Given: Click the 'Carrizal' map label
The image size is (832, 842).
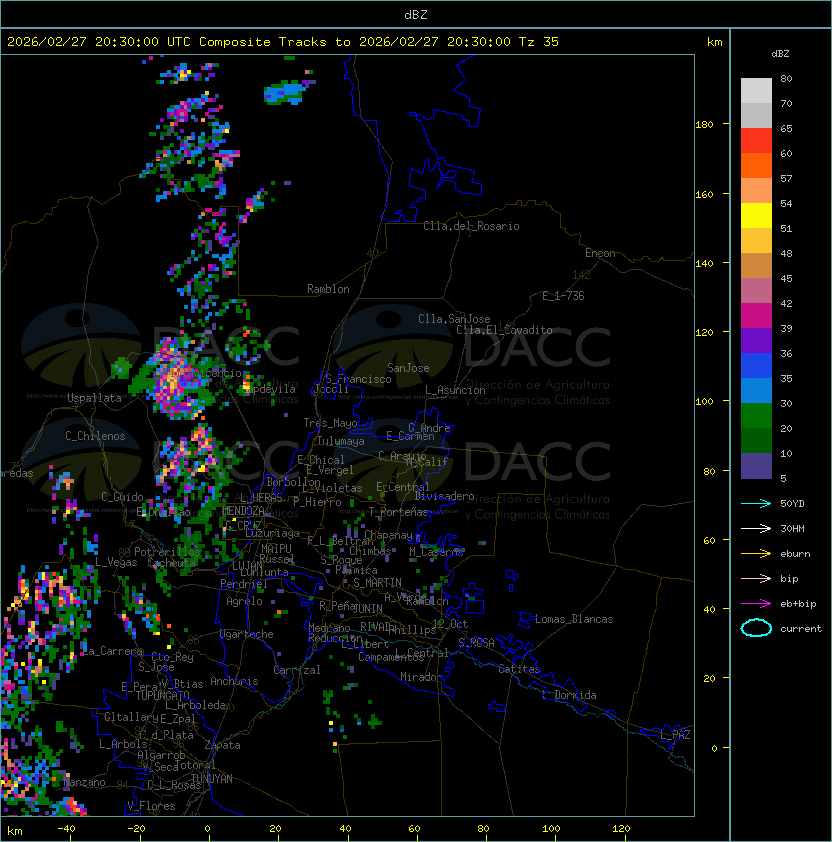Looking at the screenshot, I should coord(297,670).
